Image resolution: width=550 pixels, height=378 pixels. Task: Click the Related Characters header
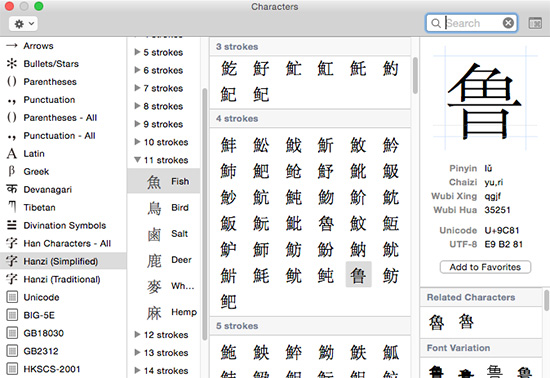click(481, 297)
